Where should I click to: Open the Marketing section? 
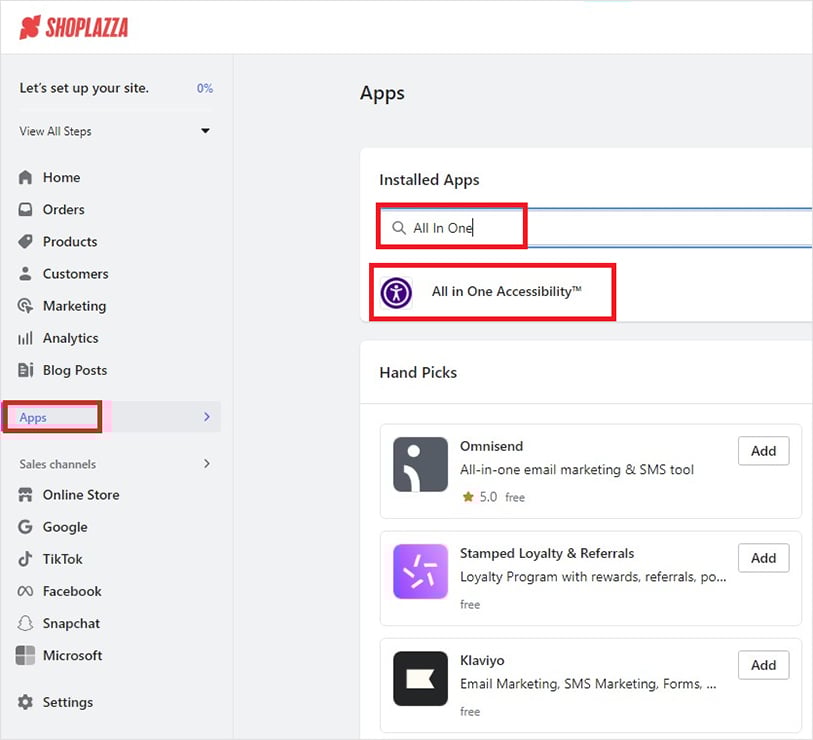(75, 306)
